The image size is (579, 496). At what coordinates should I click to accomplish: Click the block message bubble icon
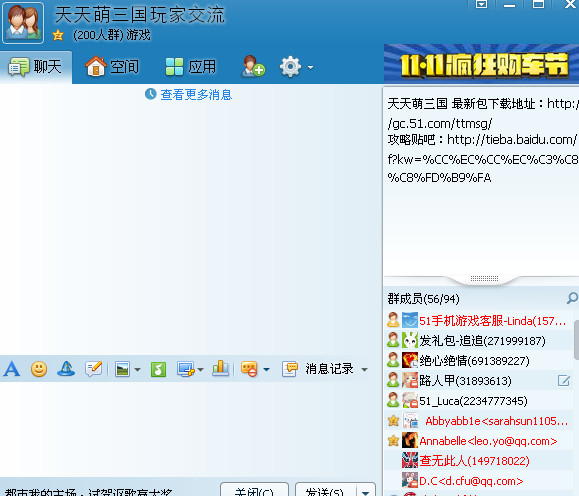(249, 369)
